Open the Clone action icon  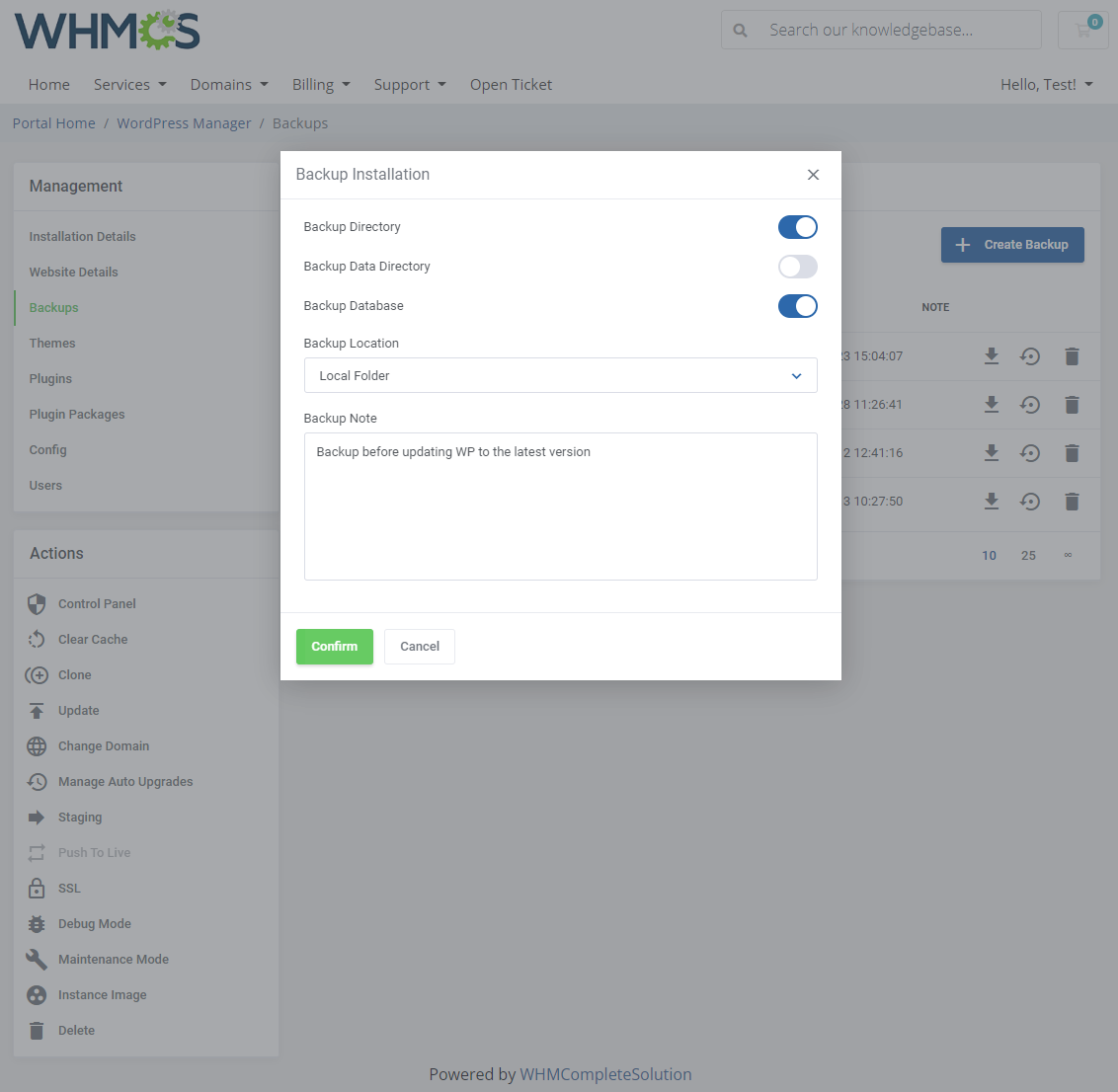click(37, 674)
